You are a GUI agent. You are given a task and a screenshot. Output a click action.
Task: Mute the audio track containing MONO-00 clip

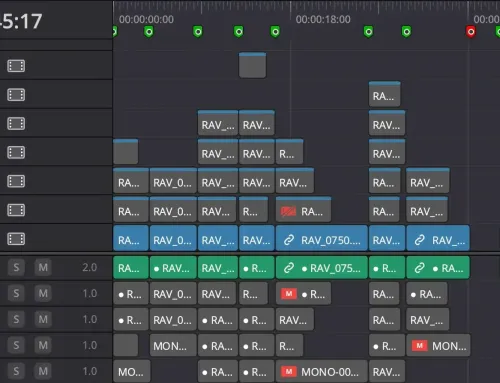pos(43,371)
